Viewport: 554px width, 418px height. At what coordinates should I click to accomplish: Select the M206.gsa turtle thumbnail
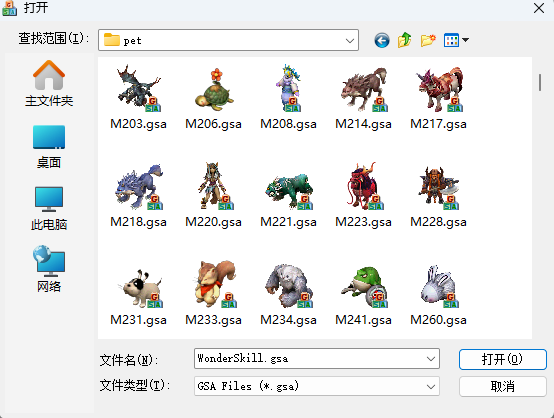(213, 88)
